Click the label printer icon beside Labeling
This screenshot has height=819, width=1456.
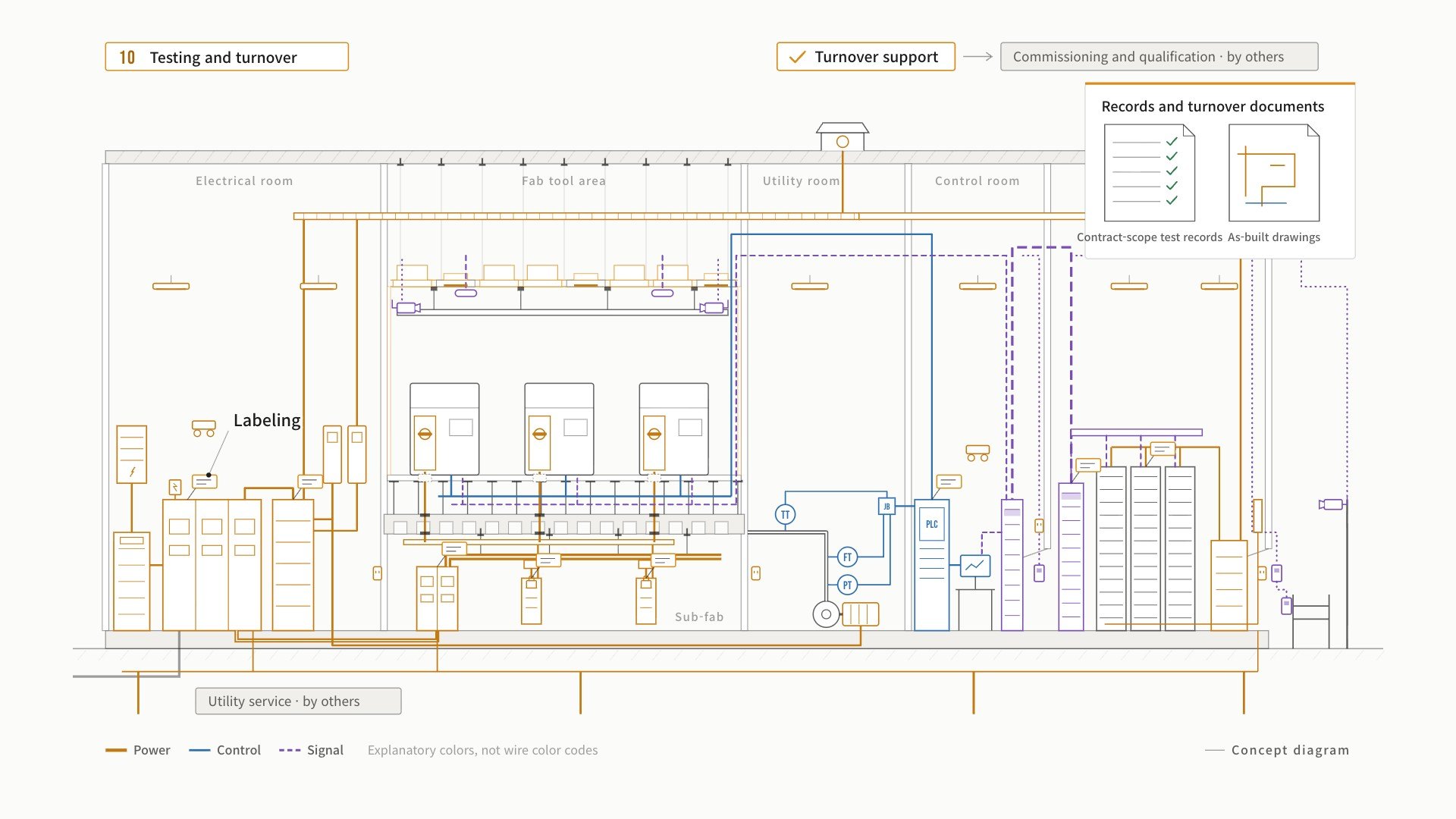pos(204,428)
